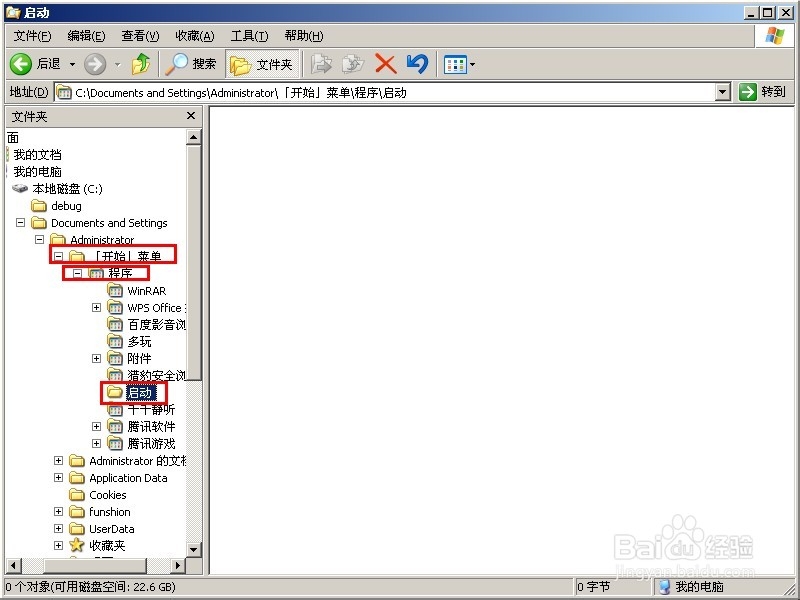Select 我的文档 in the tree

pos(37,155)
